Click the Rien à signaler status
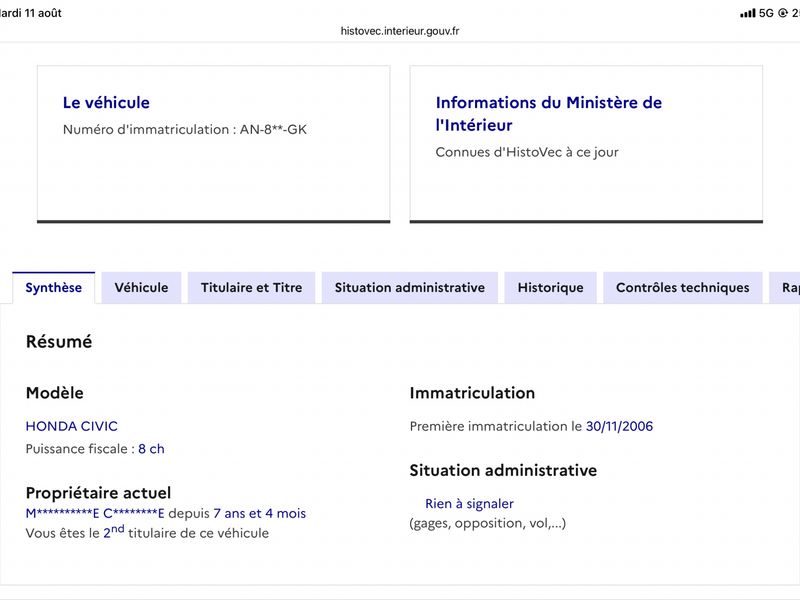The image size is (800, 600). (x=469, y=504)
